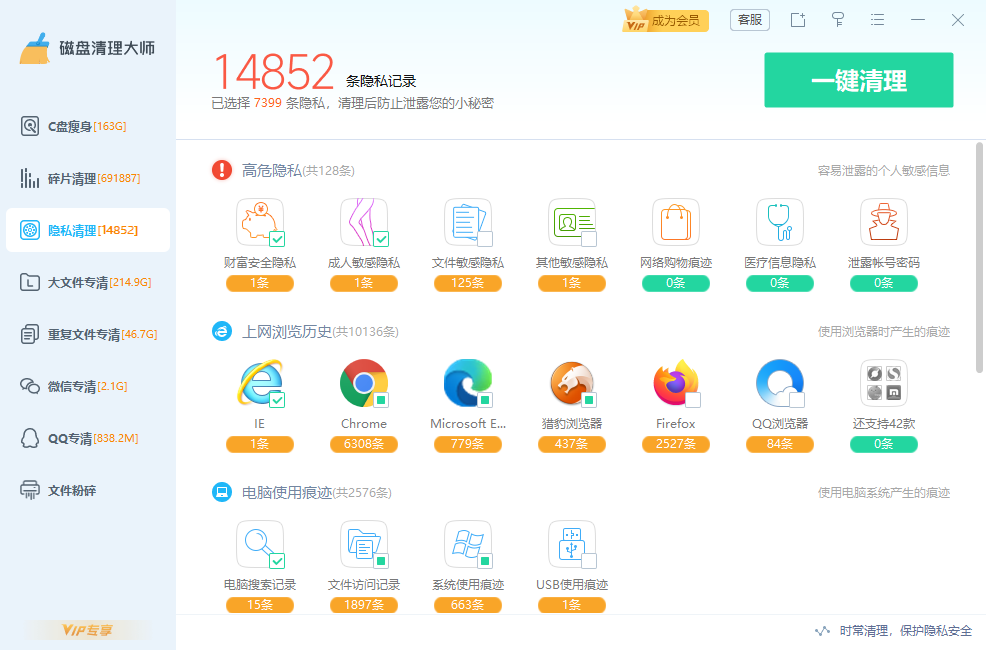The image size is (986, 650).
Task: Click the 网络购物痕迹 shopping bag icon
Action: (x=675, y=222)
